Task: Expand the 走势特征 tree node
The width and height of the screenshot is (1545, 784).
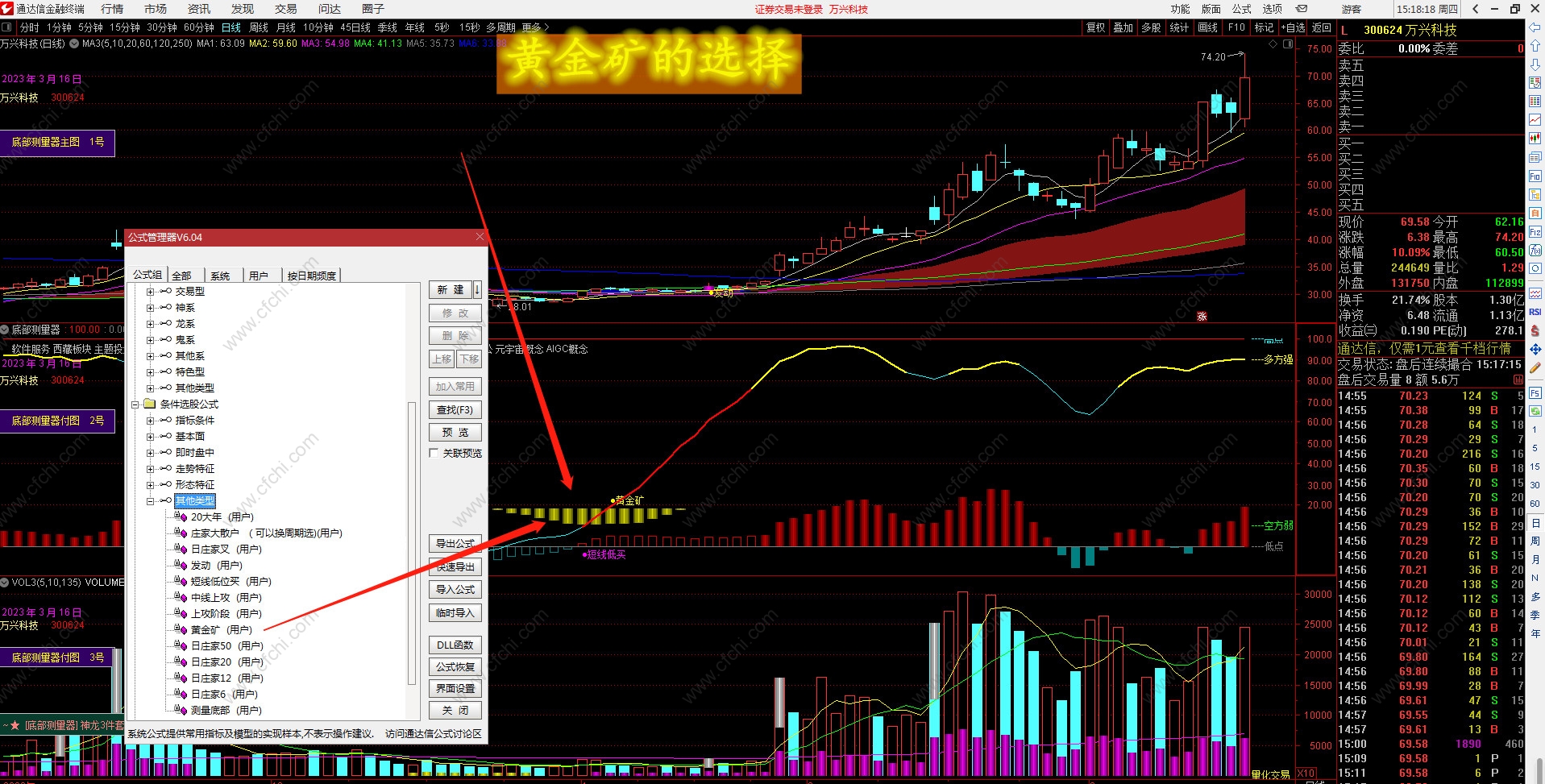Action: pos(150,469)
